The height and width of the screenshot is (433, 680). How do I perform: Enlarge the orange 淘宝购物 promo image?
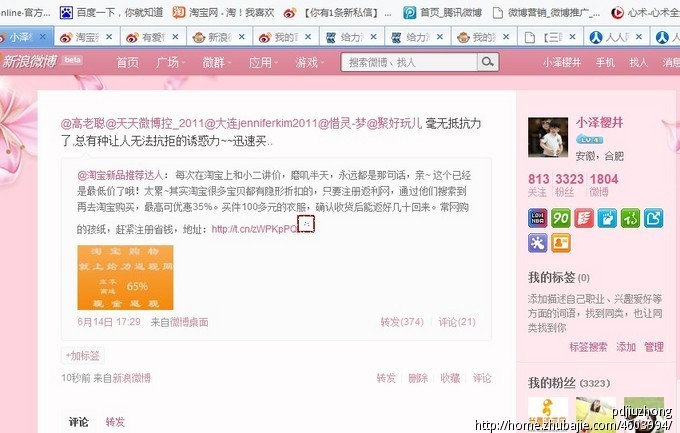tap(125, 278)
